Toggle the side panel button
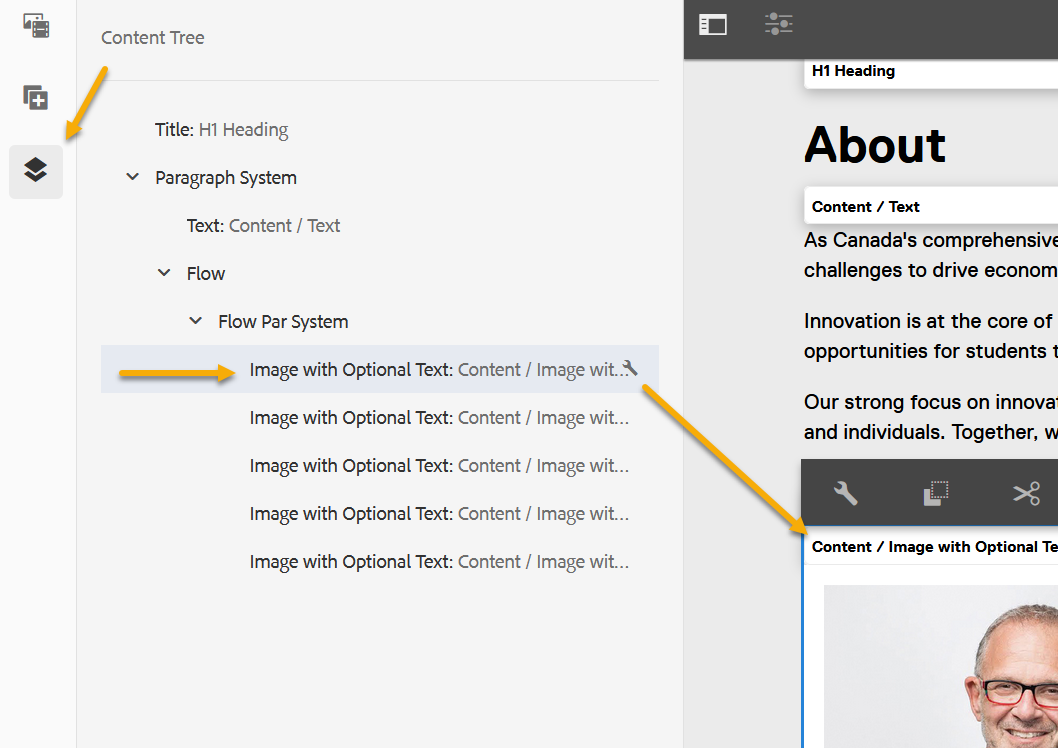The height and width of the screenshot is (748, 1058). click(713, 25)
